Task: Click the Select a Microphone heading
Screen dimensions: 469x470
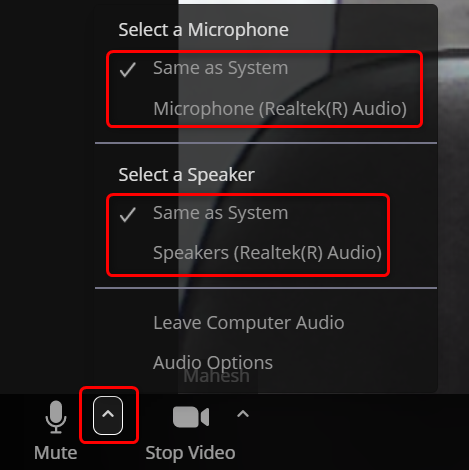Action: click(x=203, y=30)
